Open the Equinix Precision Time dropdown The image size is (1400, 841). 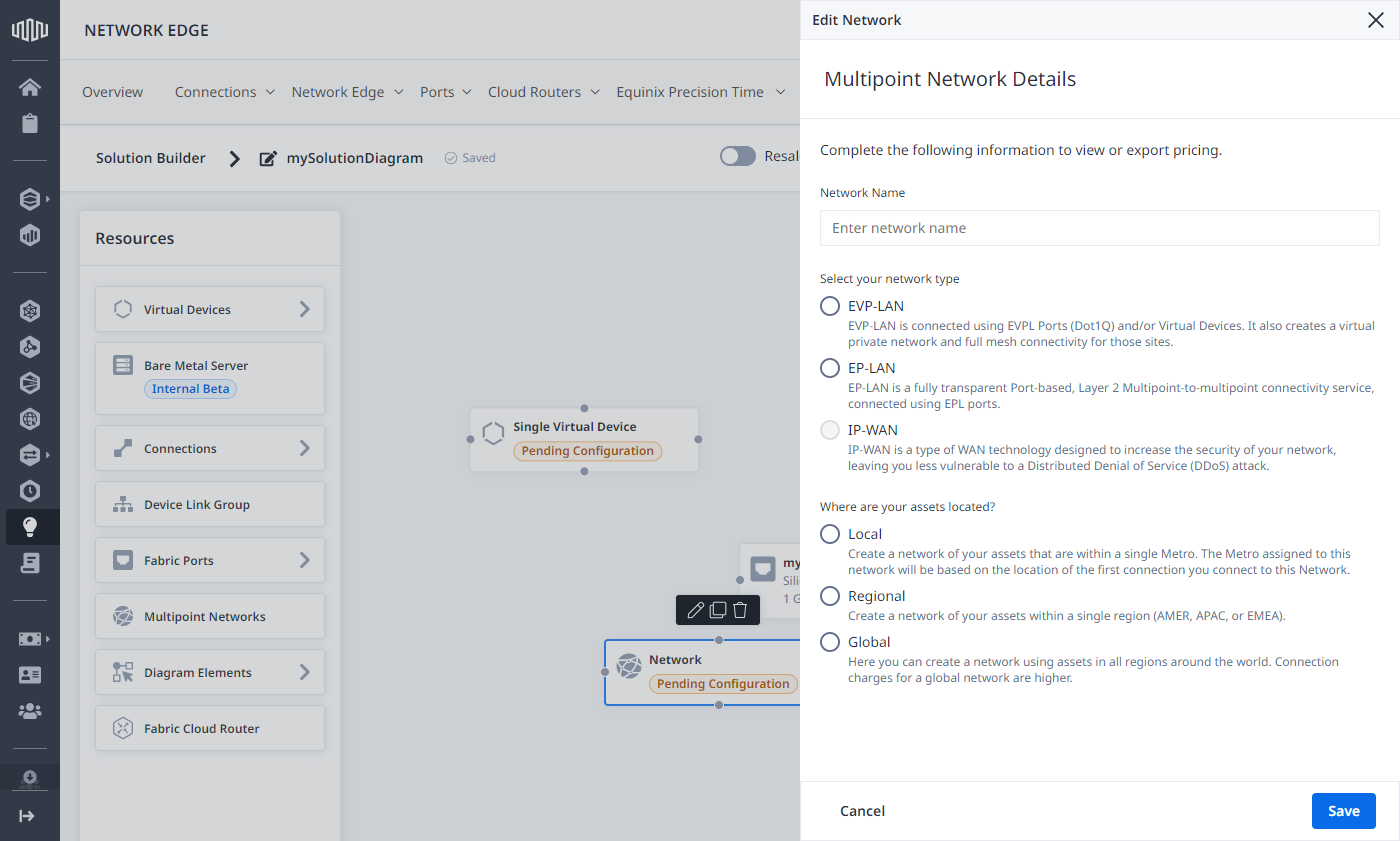700,92
